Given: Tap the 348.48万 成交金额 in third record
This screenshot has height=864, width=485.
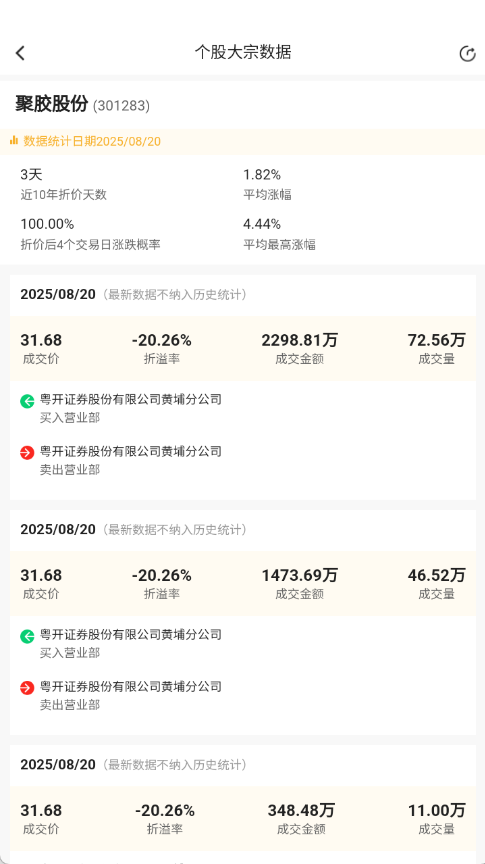Looking at the screenshot, I should (x=301, y=811).
